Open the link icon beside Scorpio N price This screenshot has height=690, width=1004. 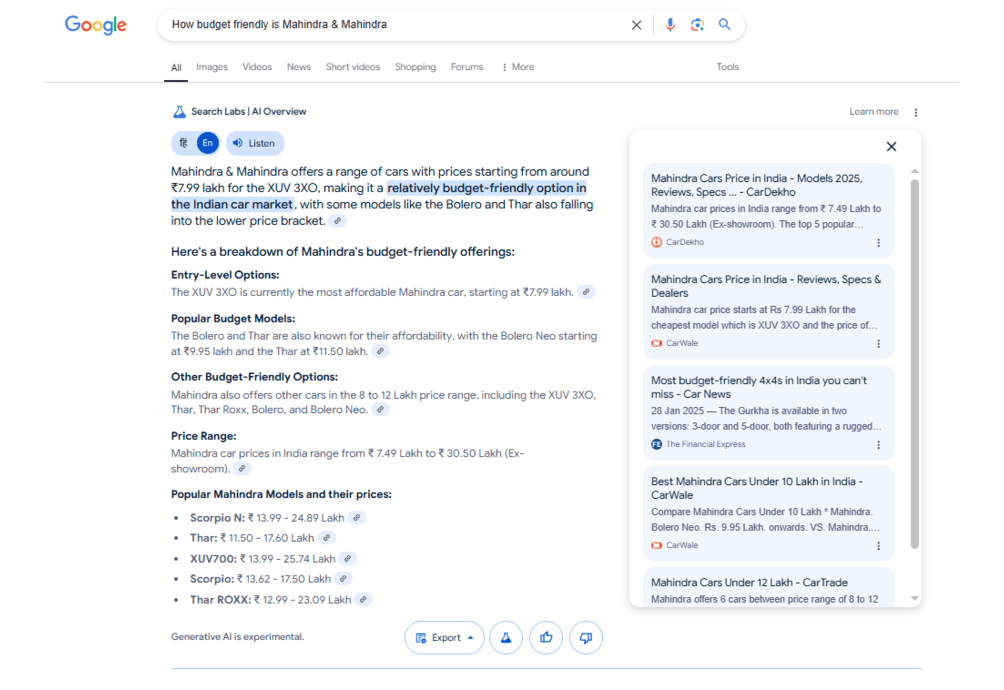357,518
